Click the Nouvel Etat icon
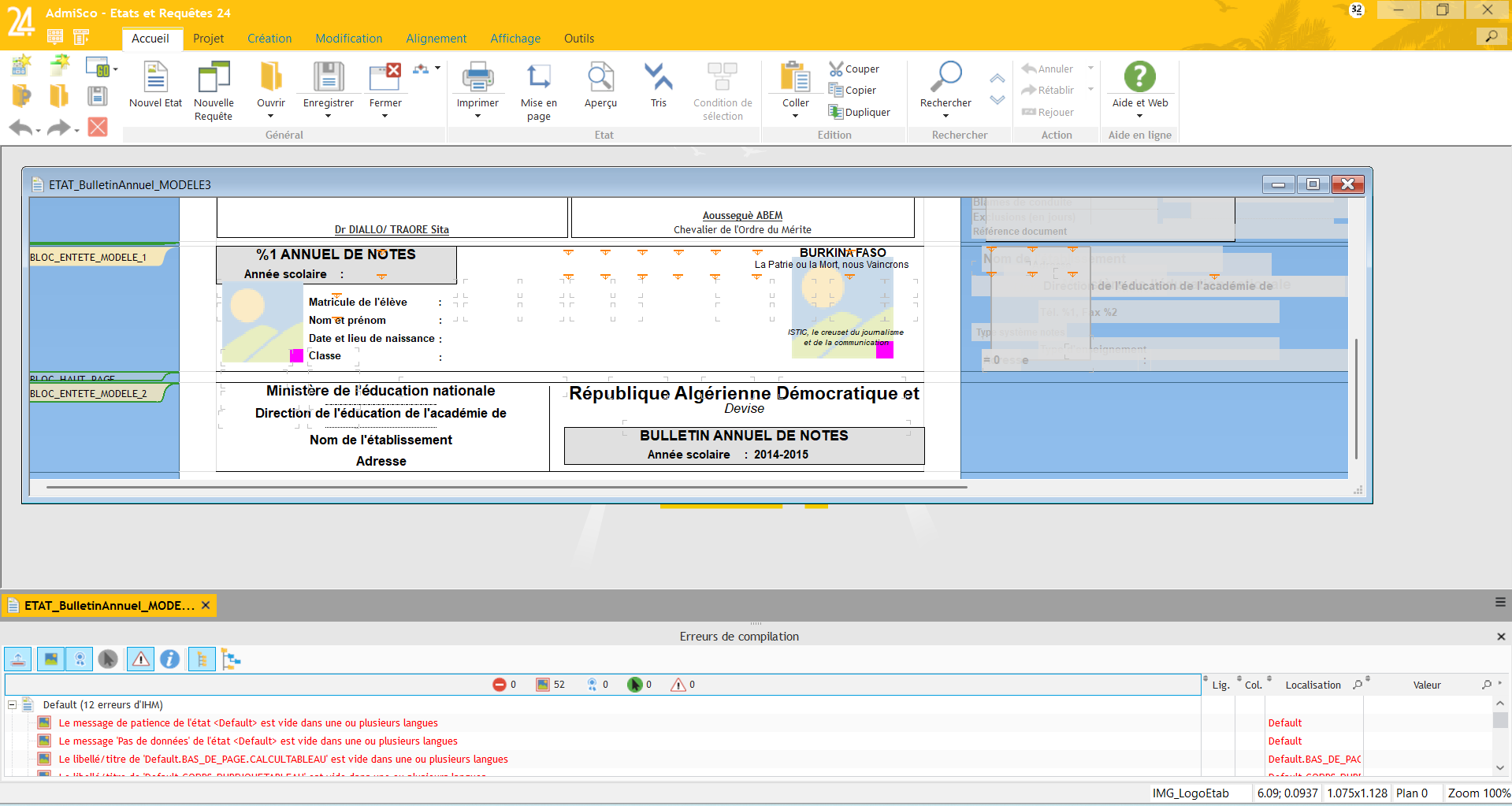This screenshot has width=1512, height=806. pyautogui.click(x=155, y=77)
